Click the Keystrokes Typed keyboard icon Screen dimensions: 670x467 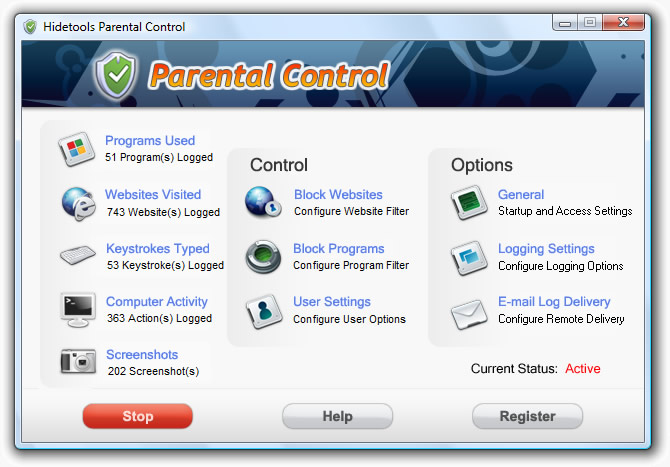coord(78,255)
